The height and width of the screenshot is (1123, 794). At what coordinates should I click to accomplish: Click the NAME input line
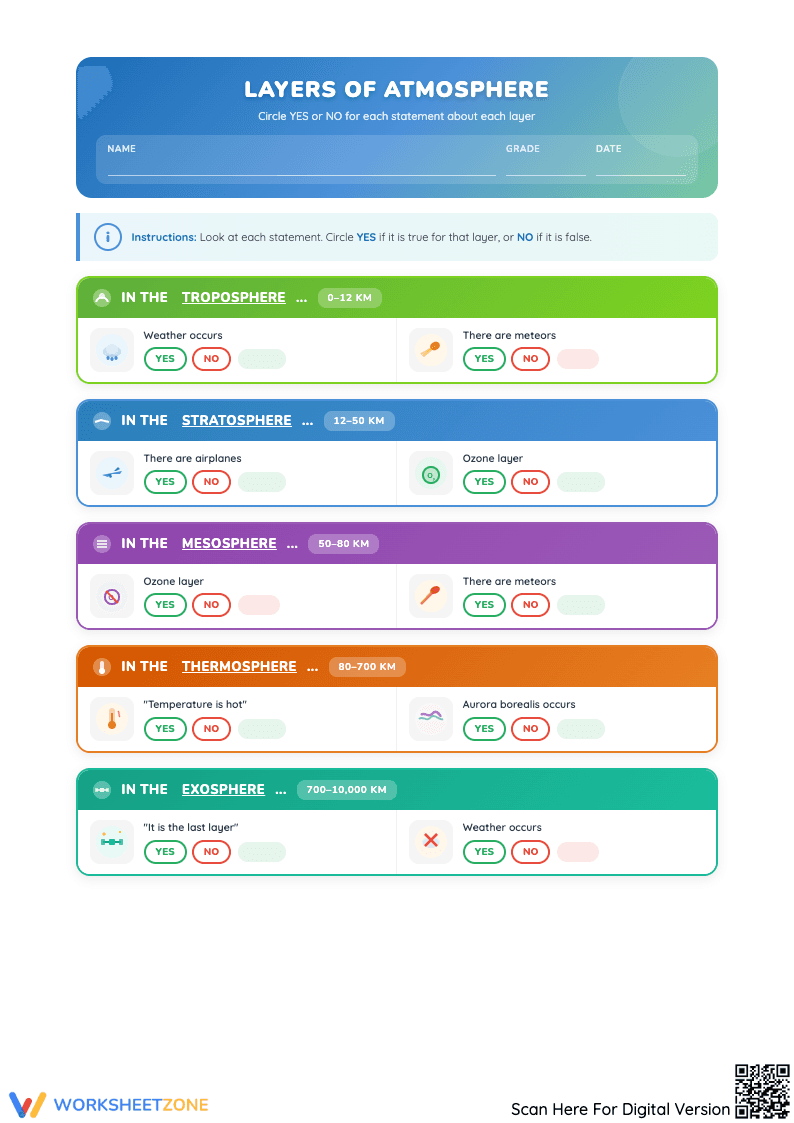(x=301, y=168)
